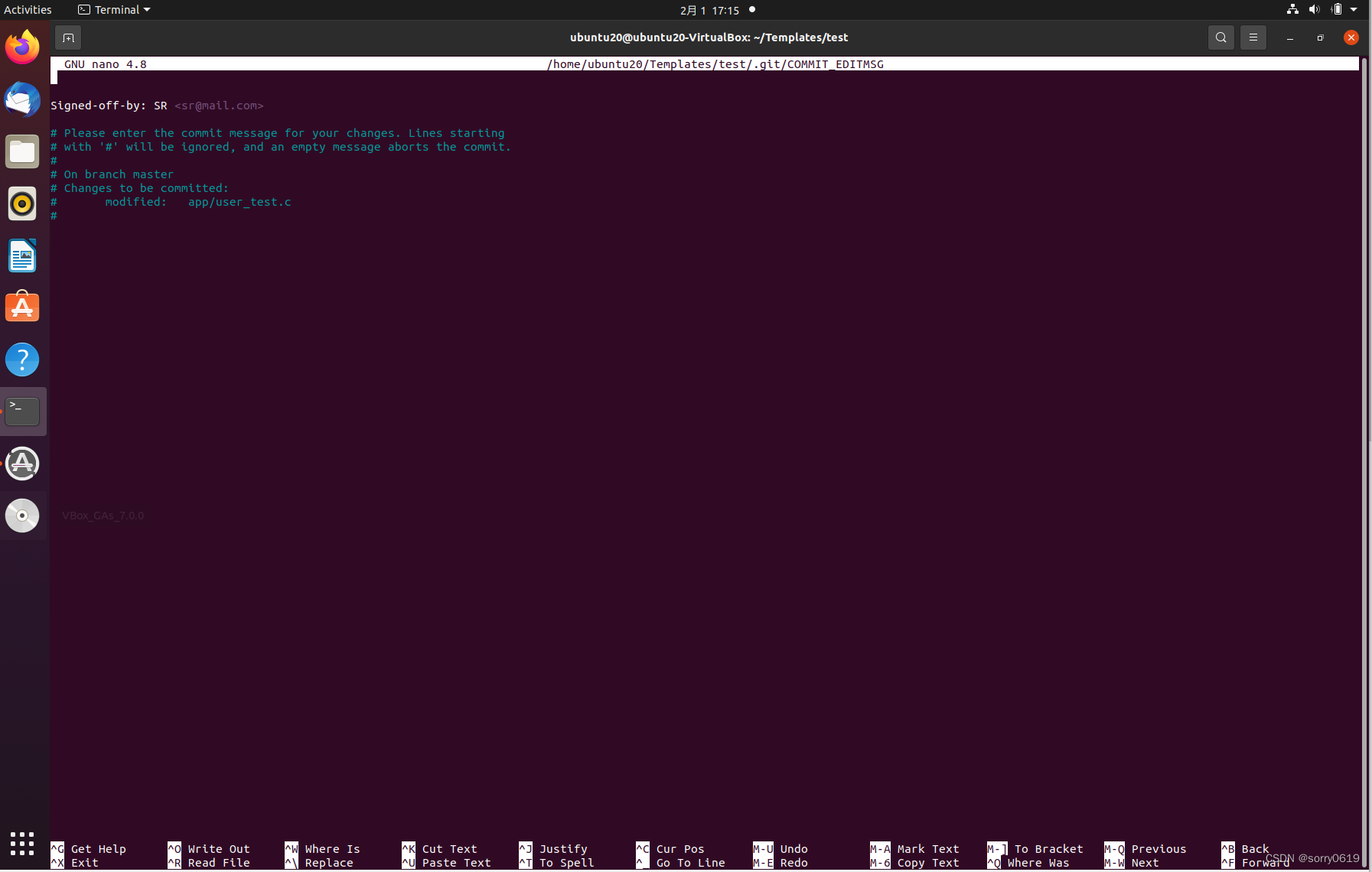Open the terminal hamburger menu

(x=1253, y=37)
